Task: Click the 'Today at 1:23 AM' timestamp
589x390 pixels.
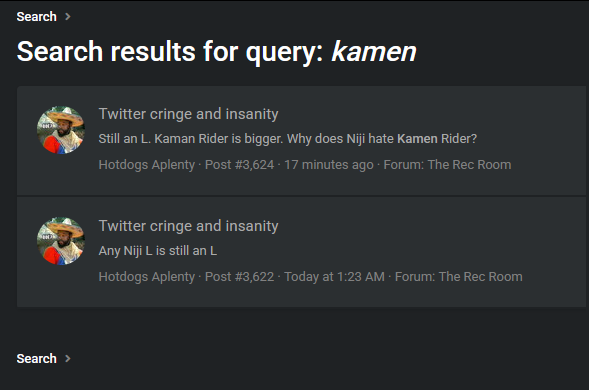Action: (334, 277)
